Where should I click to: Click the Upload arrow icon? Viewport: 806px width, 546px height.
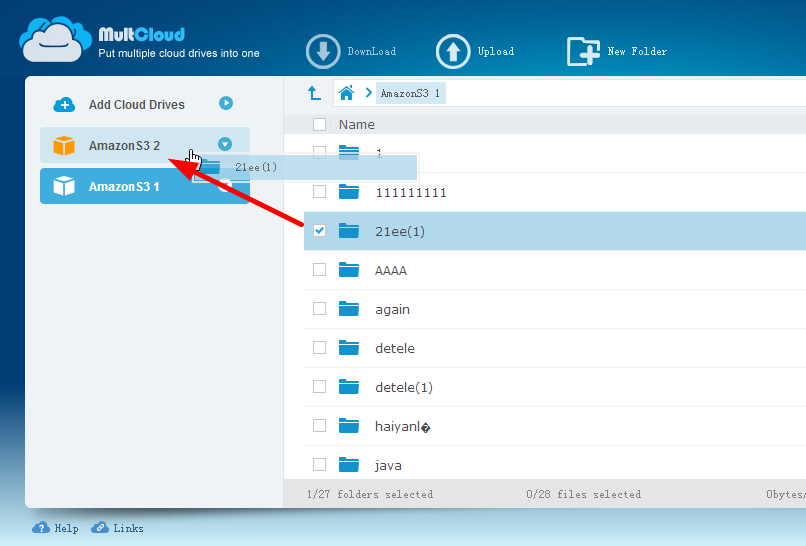tap(453, 51)
